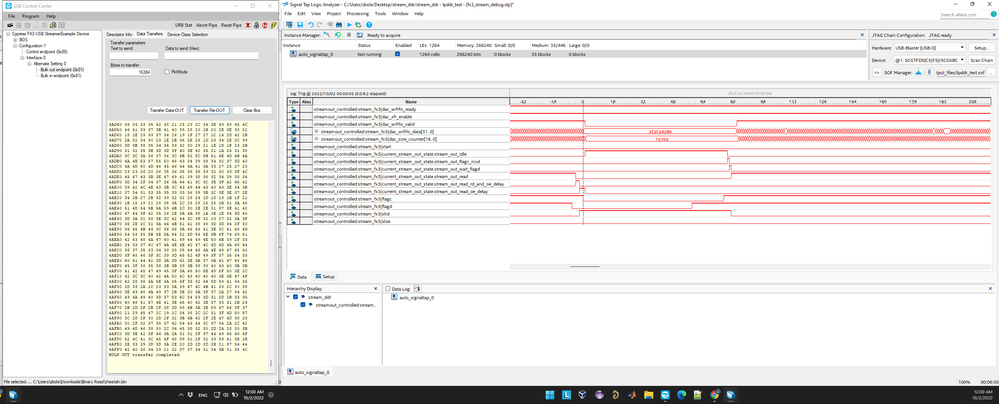Click the Scan Chain button
Image resolution: width=999 pixels, height=404 pixels.
coord(982,60)
